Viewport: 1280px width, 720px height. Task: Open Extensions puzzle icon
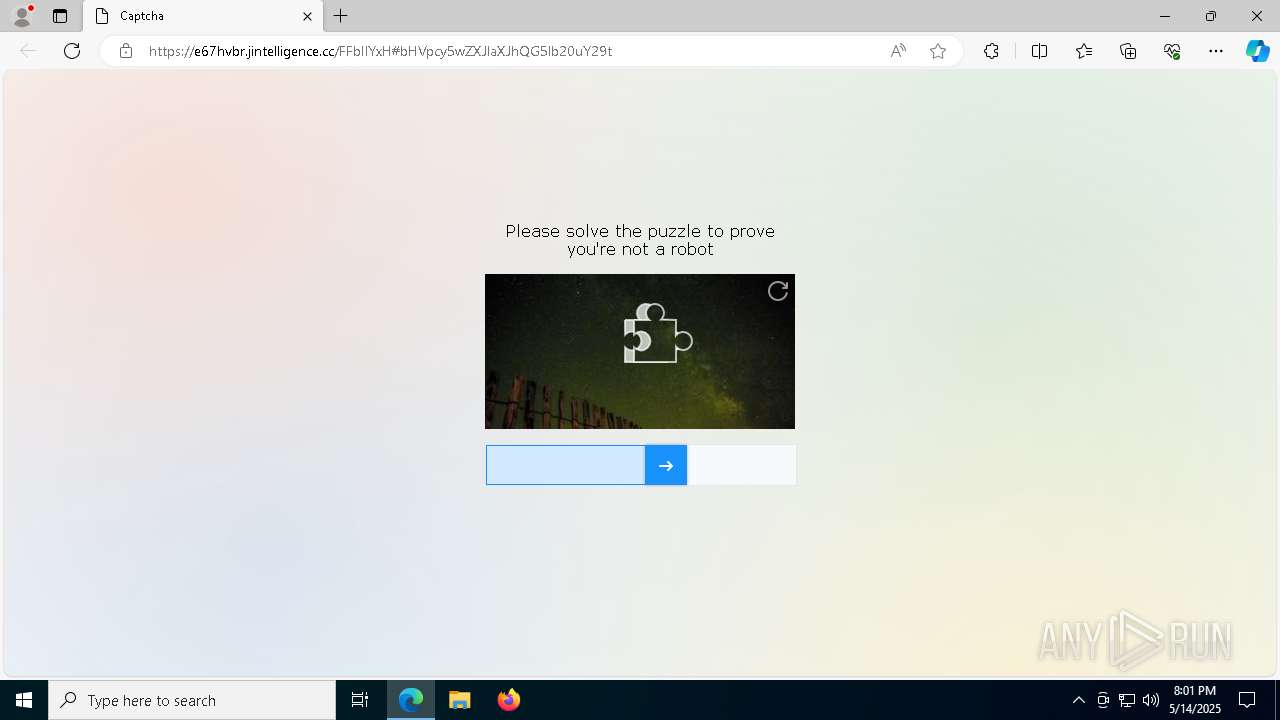coord(991,51)
